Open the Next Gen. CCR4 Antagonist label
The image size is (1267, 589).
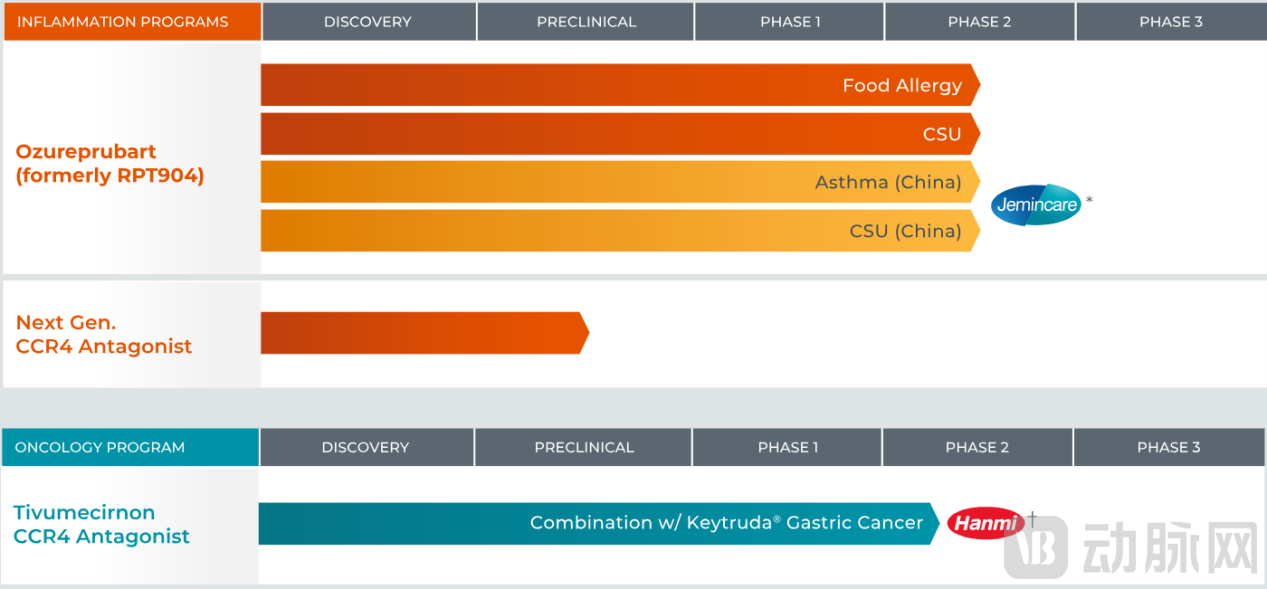[104, 334]
